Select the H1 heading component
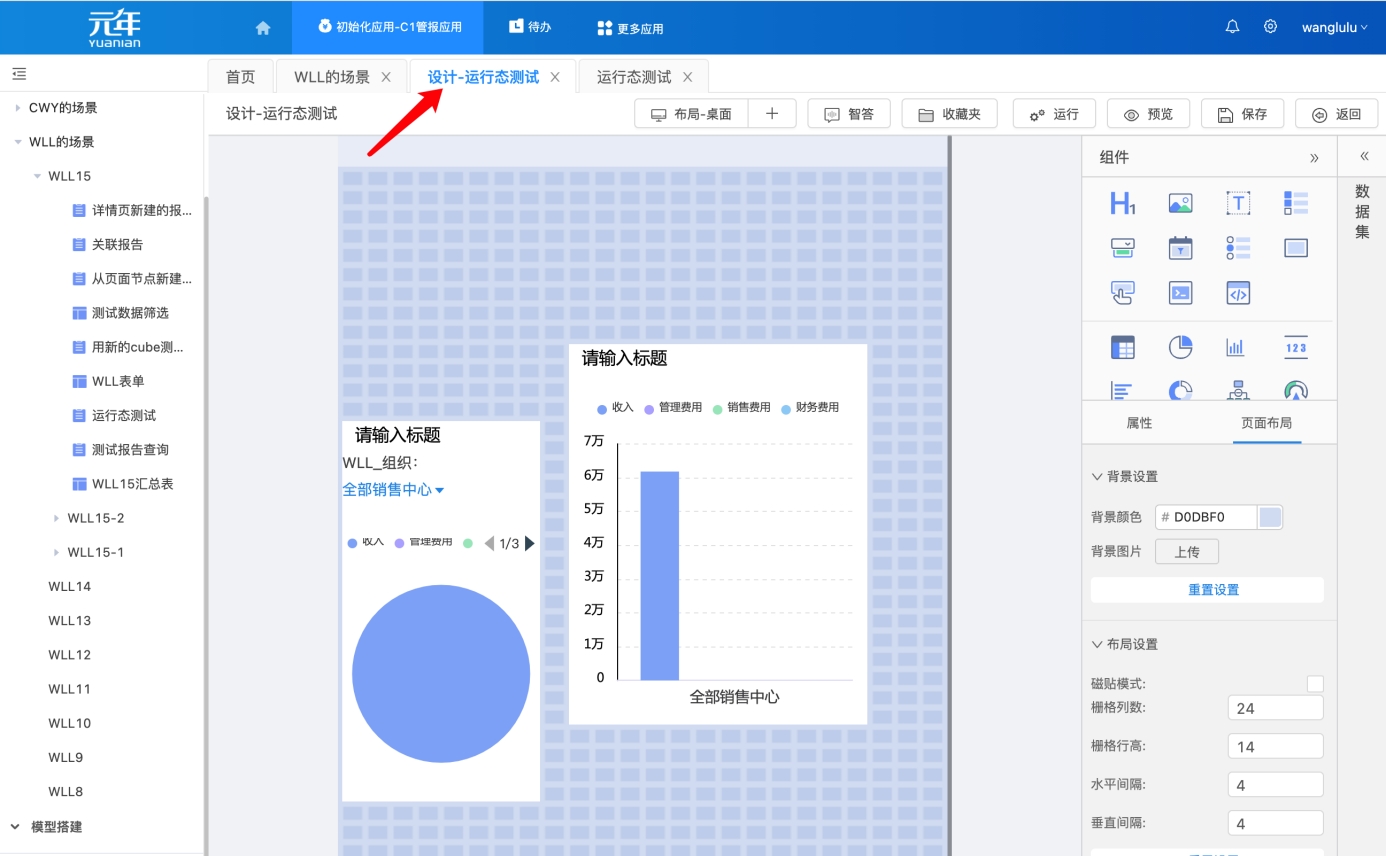This screenshot has width=1386, height=856. tap(1122, 203)
